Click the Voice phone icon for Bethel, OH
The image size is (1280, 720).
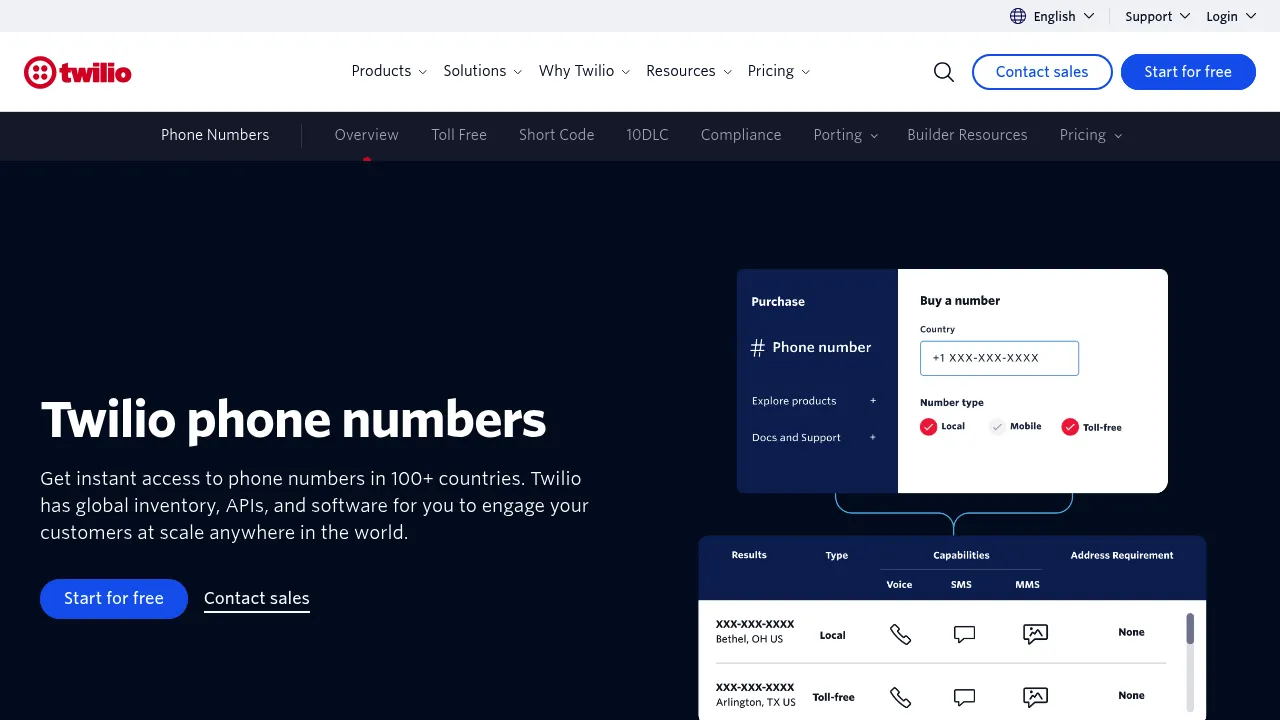(x=900, y=634)
